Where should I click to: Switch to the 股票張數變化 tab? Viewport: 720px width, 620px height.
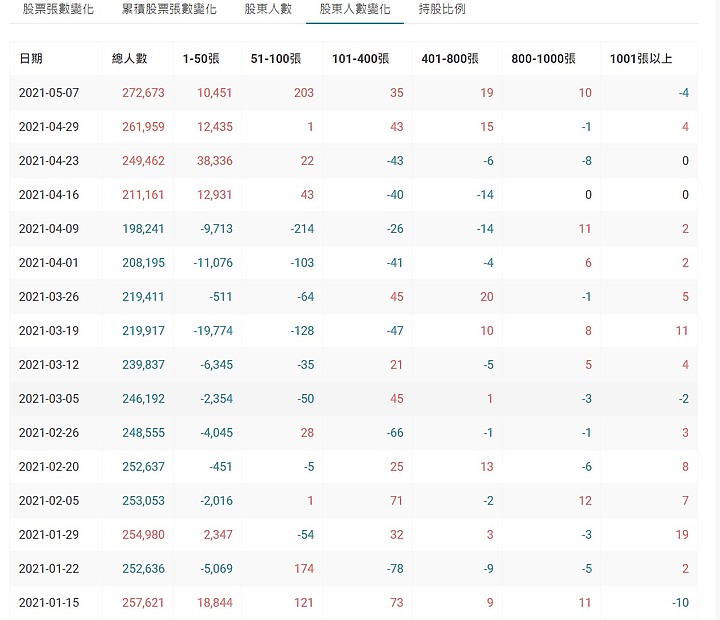(x=58, y=9)
